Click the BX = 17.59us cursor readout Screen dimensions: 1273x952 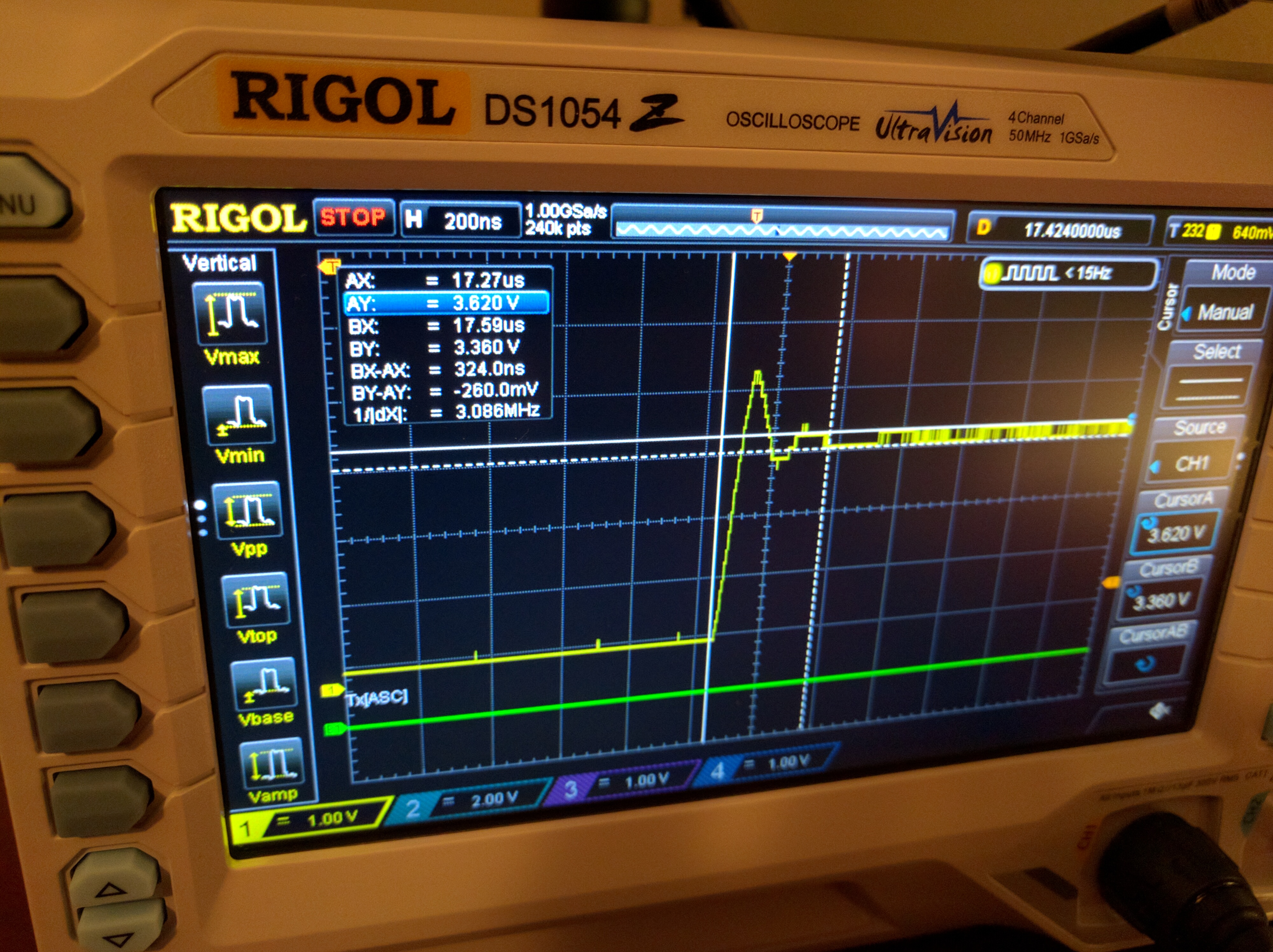point(437,325)
